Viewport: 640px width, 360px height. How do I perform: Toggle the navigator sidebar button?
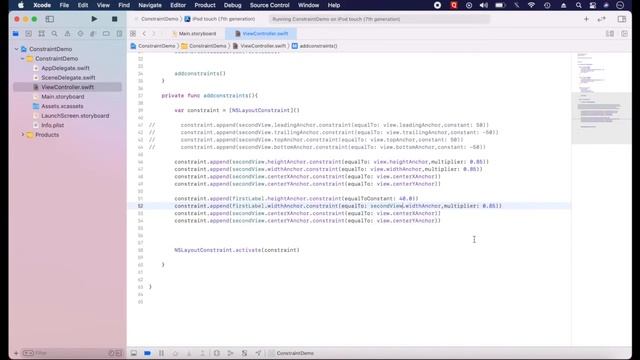point(50,19)
